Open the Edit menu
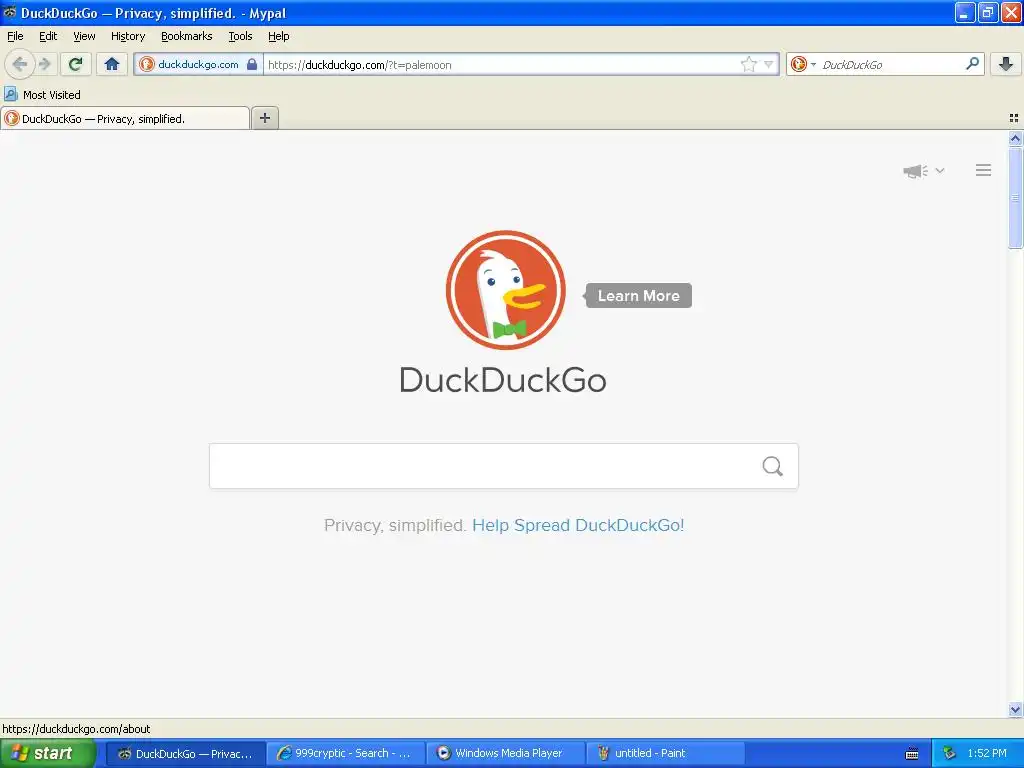Viewport: 1024px width, 768px height. (48, 36)
